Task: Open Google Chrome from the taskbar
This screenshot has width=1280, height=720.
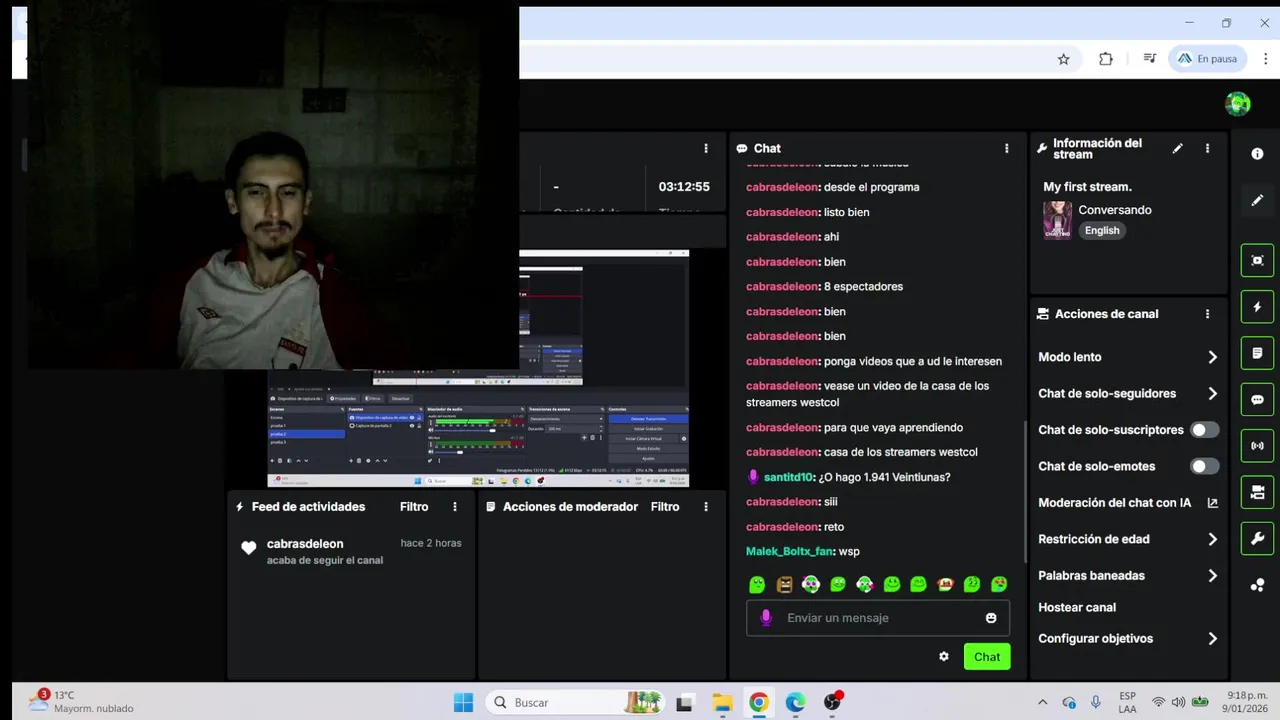Action: (x=759, y=703)
